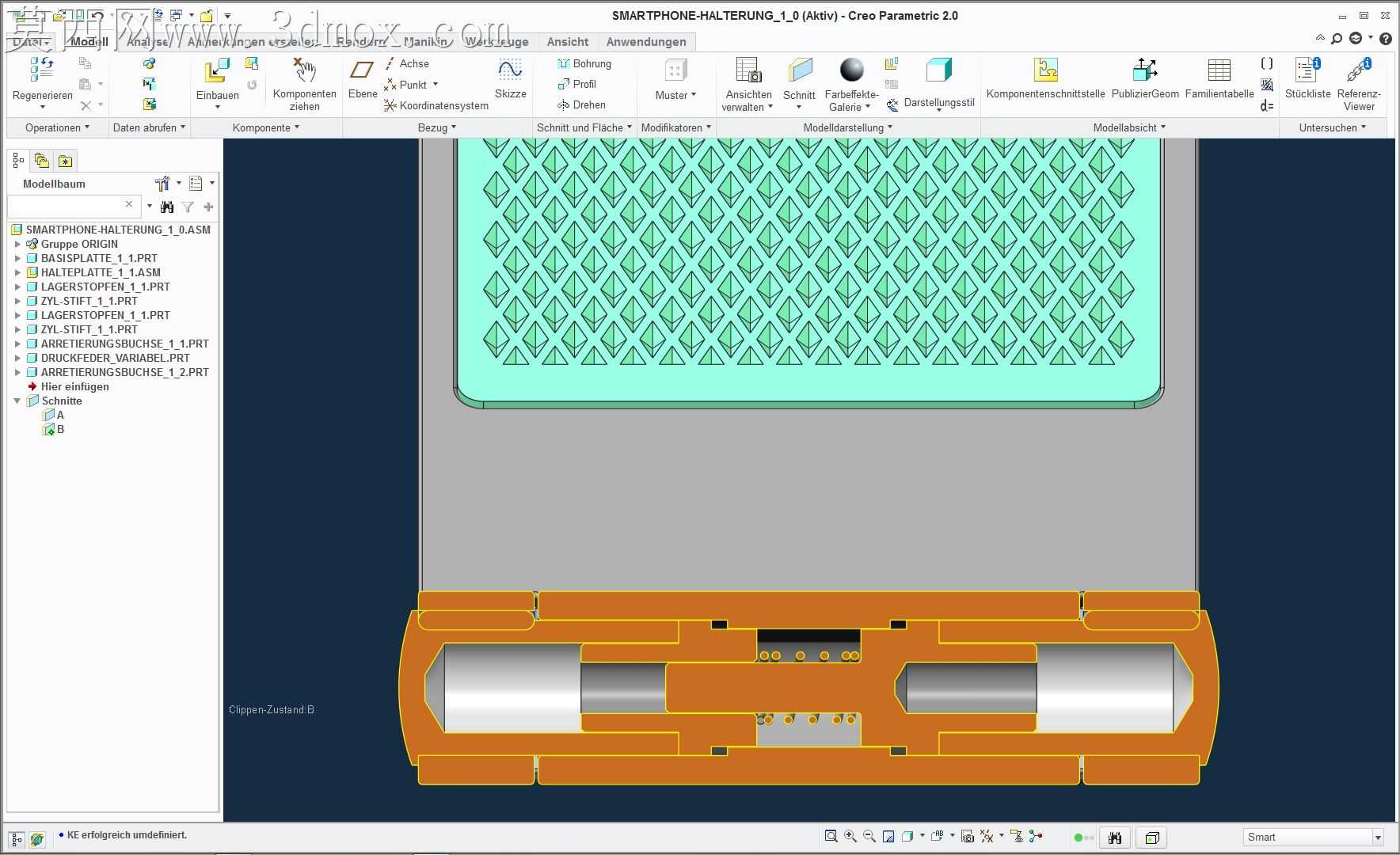
Task: Click the Muster pattern icon
Action: point(675,70)
